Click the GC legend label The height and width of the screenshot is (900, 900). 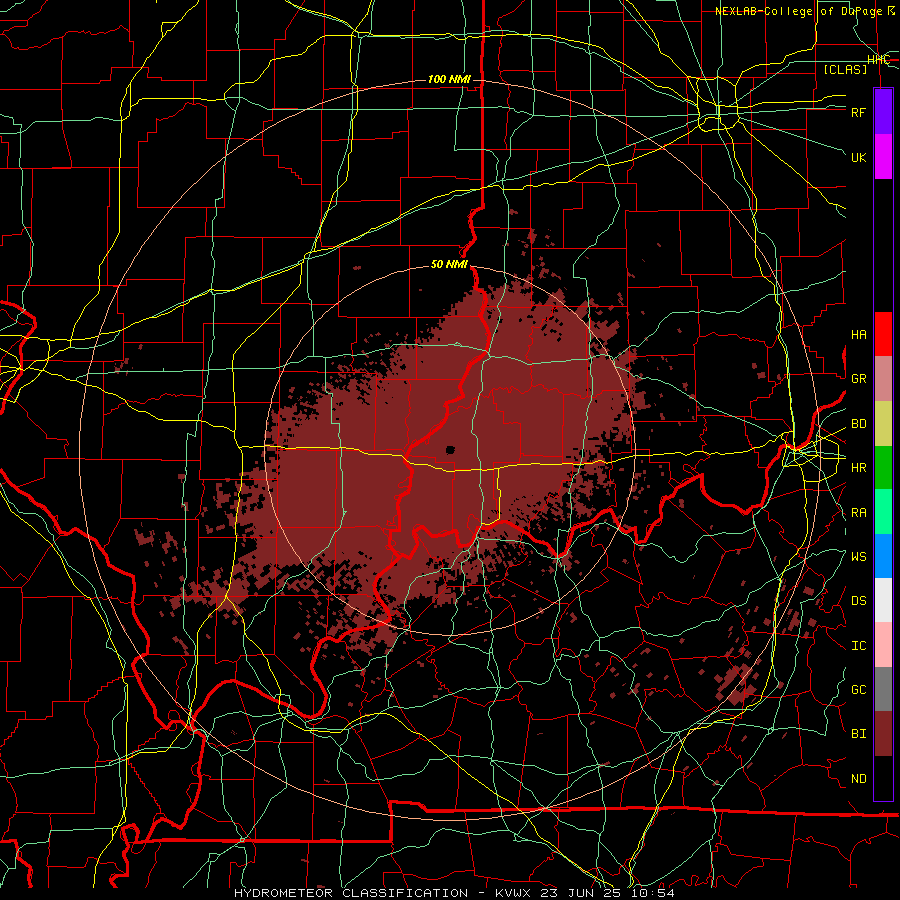(859, 690)
